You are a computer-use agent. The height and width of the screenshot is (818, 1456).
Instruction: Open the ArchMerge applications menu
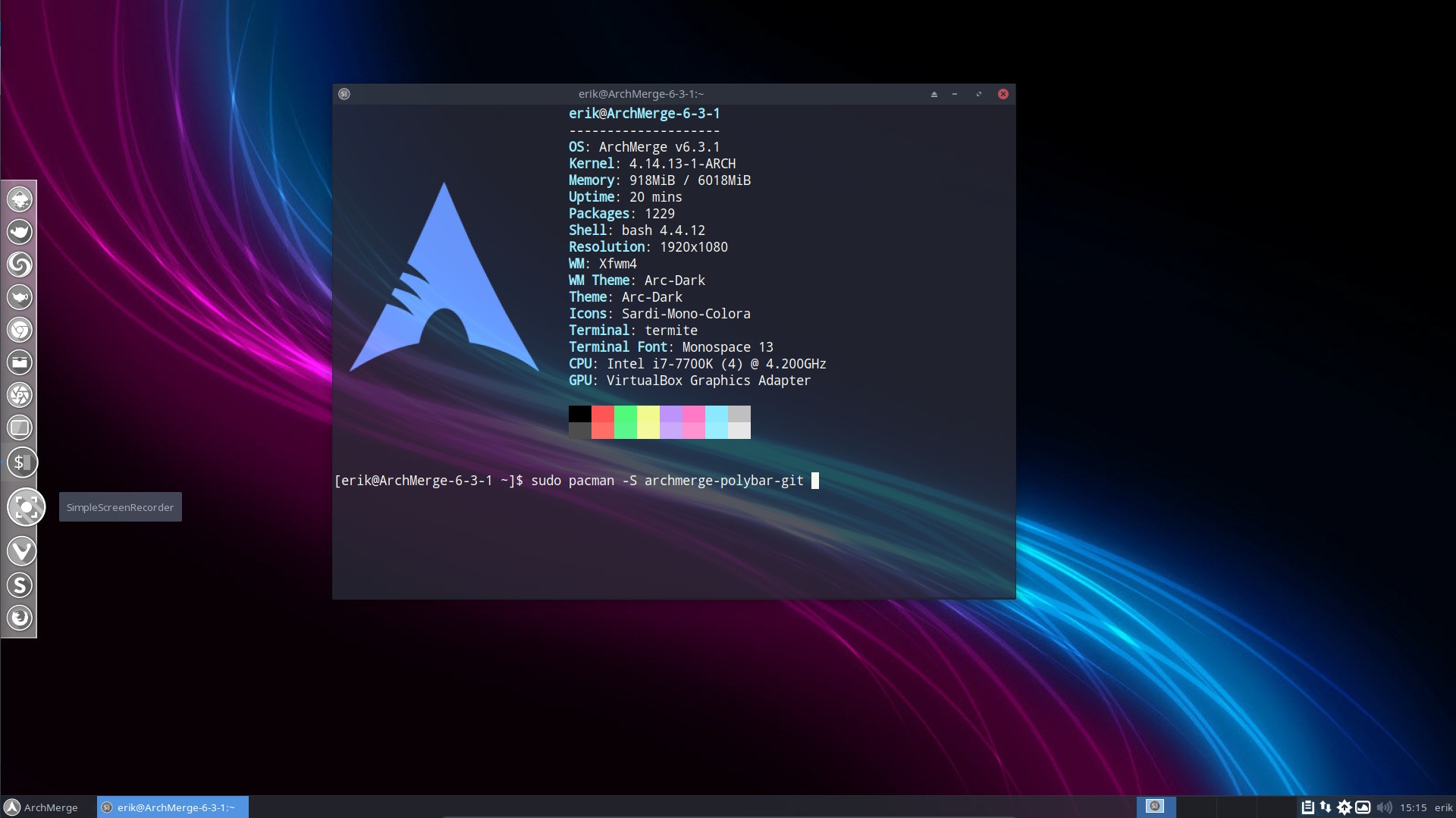click(41, 807)
